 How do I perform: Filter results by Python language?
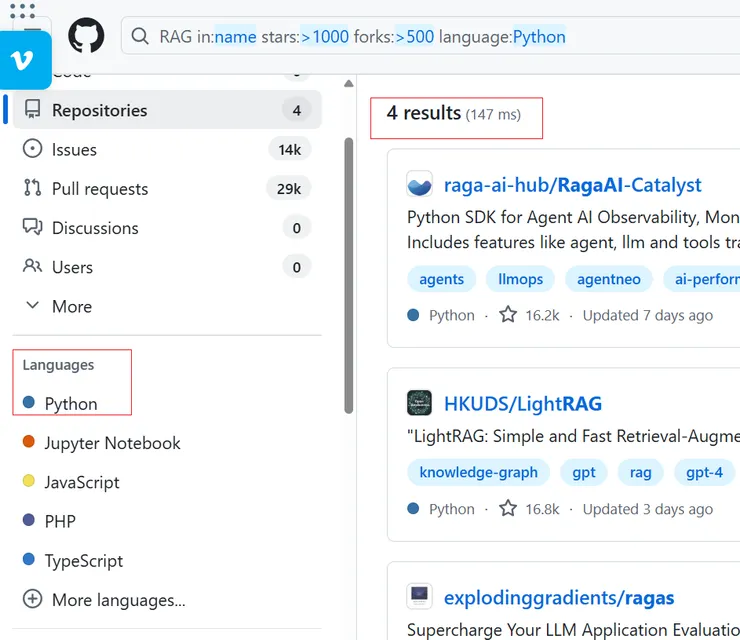(70, 404)
